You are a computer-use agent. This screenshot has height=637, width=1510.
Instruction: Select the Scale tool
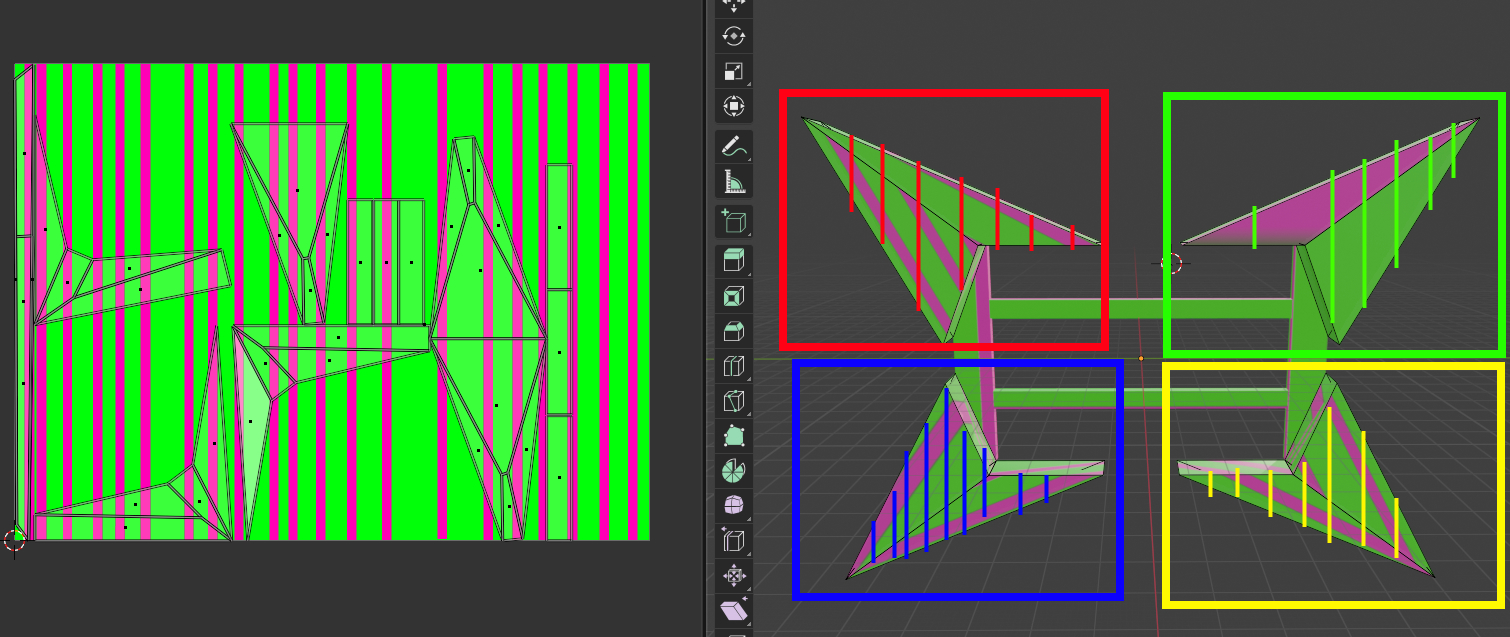pos(733,71)
